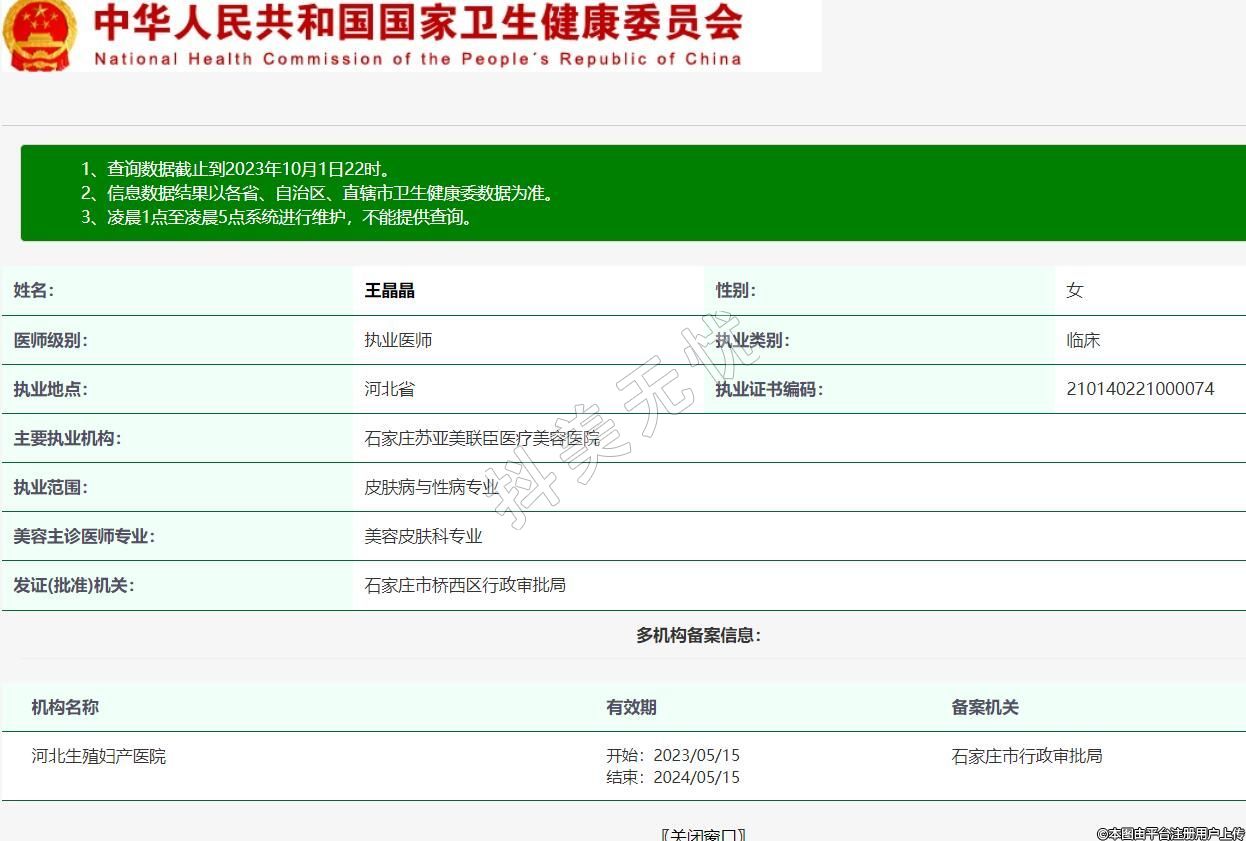The image size is (1246, 841).
Task: Click the 河北省 practice location value
Action: click(389, 389)
